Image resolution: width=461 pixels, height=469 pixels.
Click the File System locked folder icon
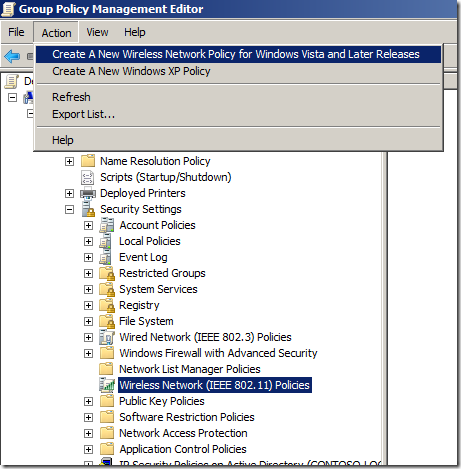[107, 321]
